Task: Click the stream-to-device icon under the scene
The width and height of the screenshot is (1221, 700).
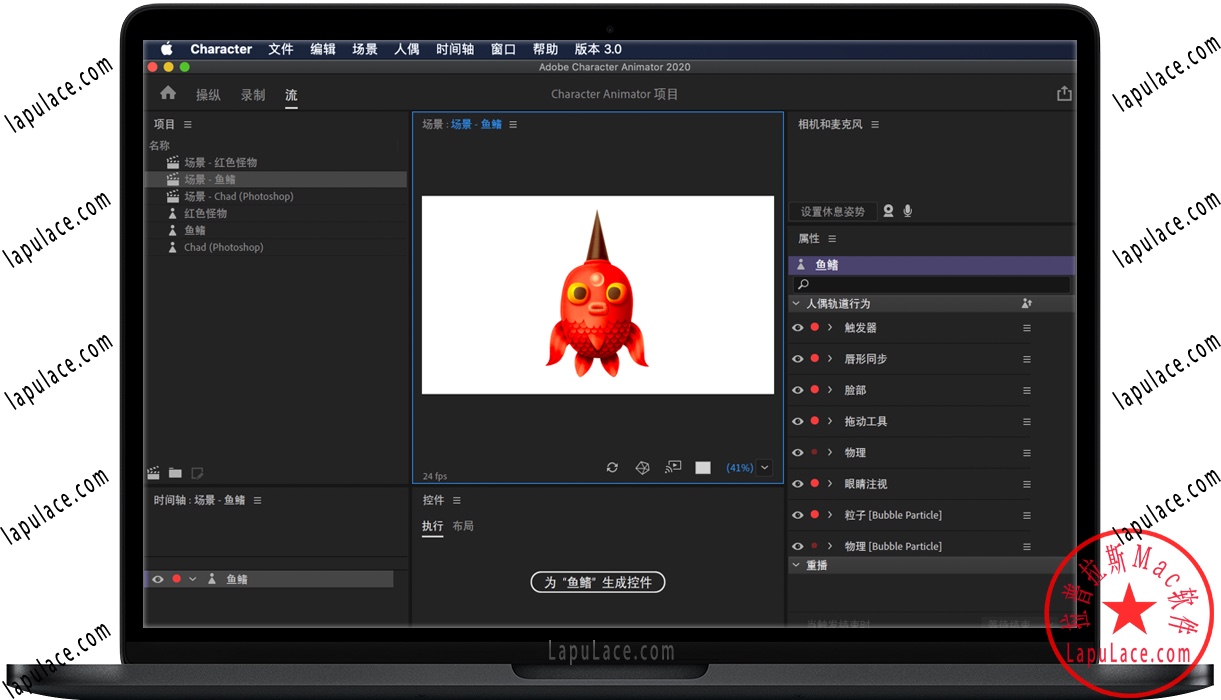Action: [x=672, y=467]
